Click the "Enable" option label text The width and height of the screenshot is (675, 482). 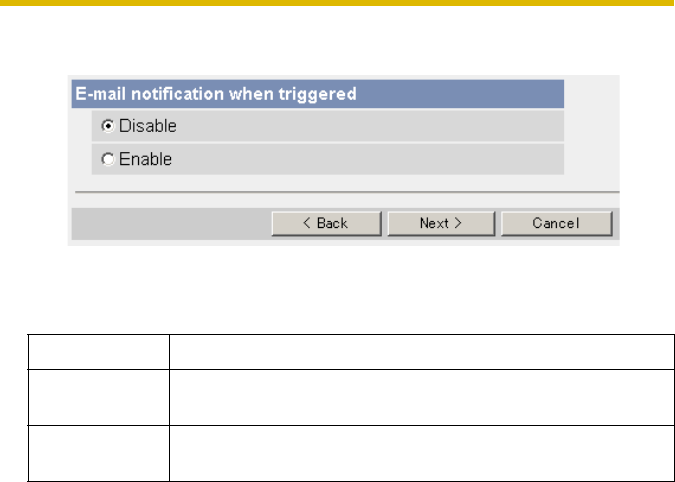146,160
